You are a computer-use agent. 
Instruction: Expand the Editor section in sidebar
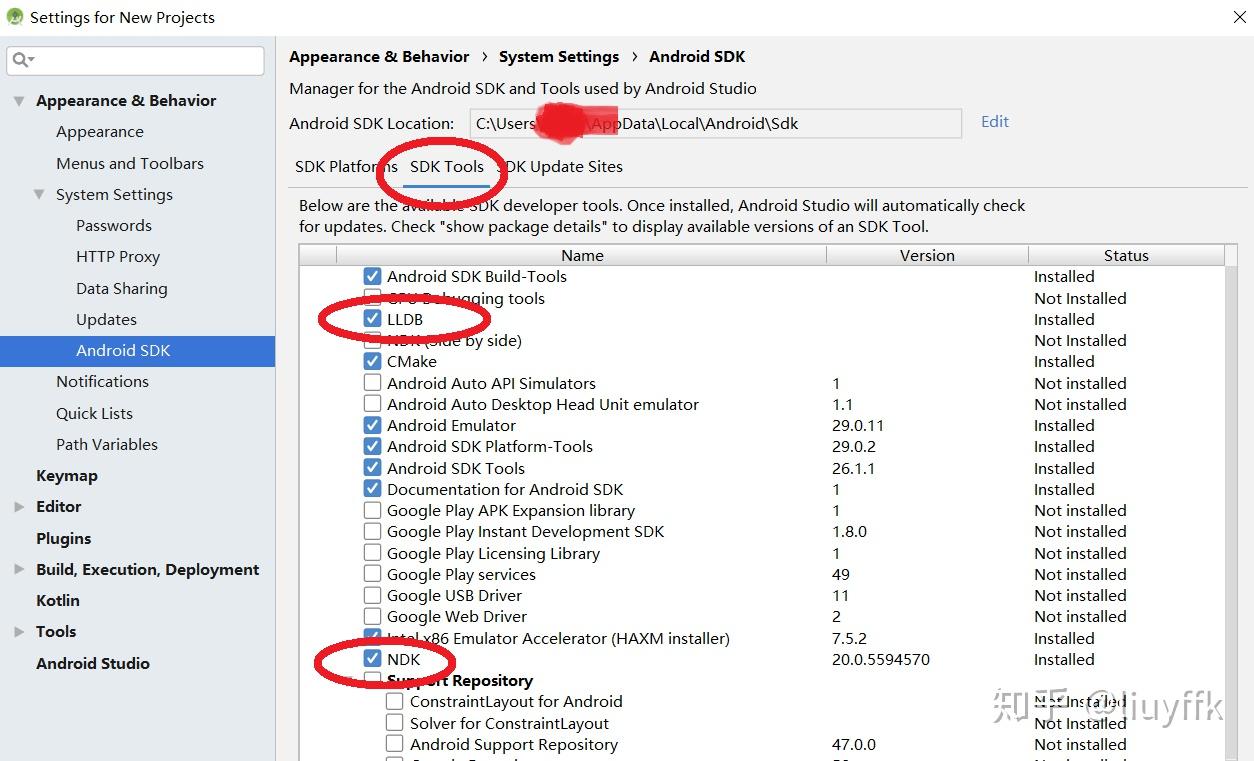click(x=18, y=506)
